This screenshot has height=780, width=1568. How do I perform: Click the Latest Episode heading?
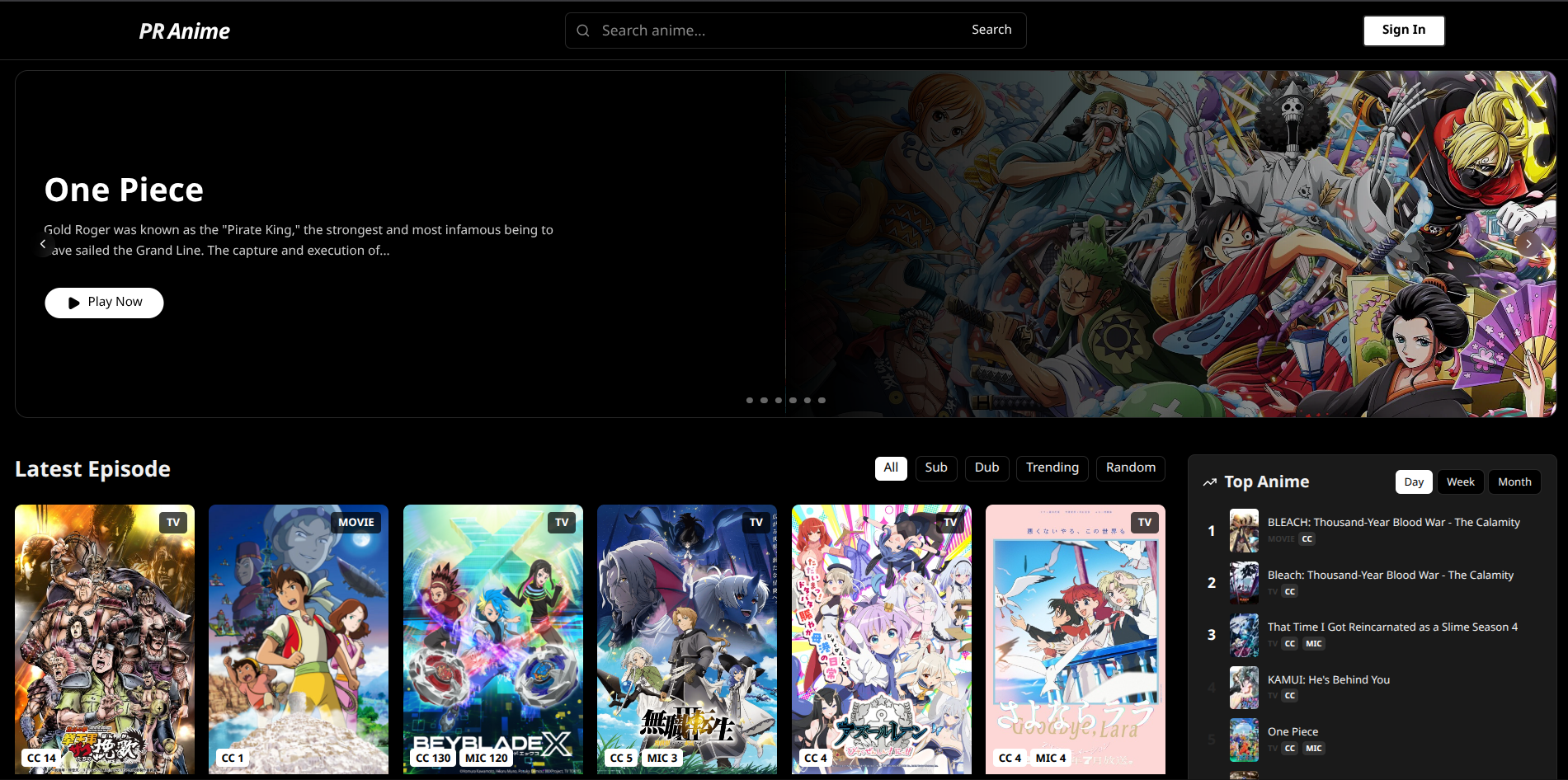92,469
